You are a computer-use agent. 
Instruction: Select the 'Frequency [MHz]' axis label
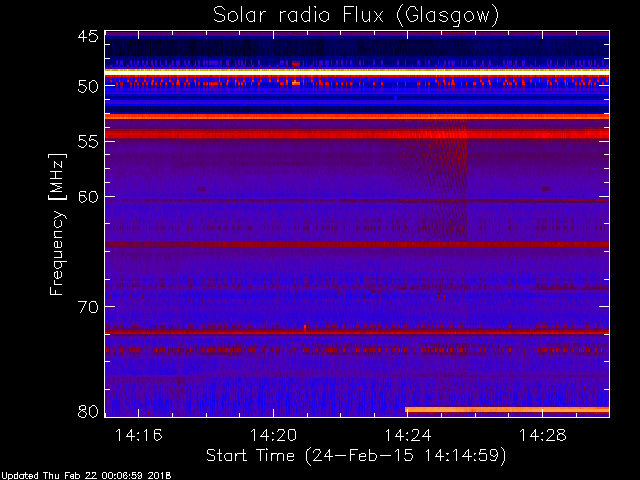[x=57, y=224]
